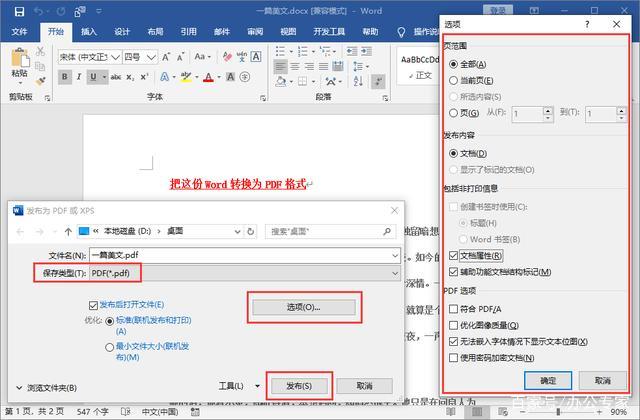
Task: Click the Publish button
Action: [299, 386]
